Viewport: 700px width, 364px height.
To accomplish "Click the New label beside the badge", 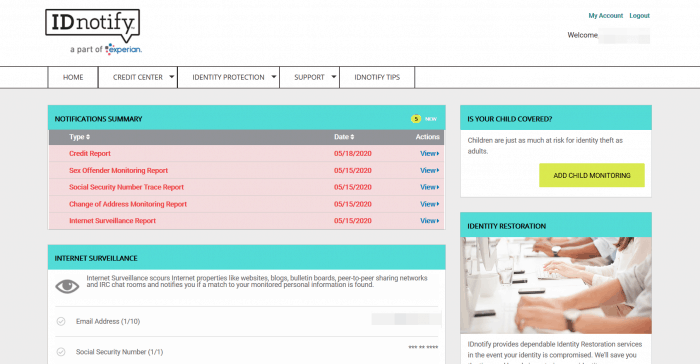I will click(431, 119).
